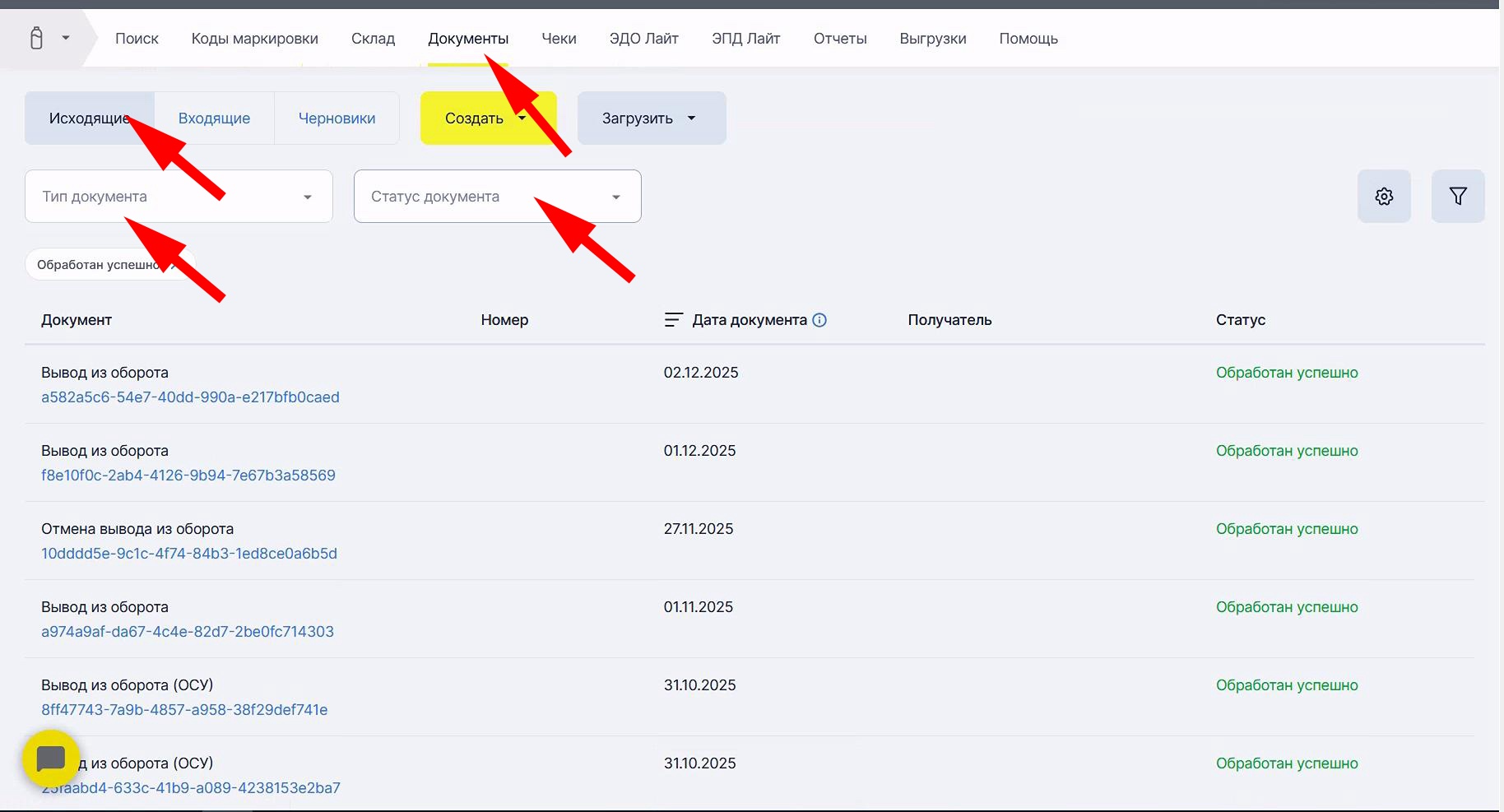Open the Загрузить dropdown menu
Viewport: 1504px width, 812px height.
point(651,118)
